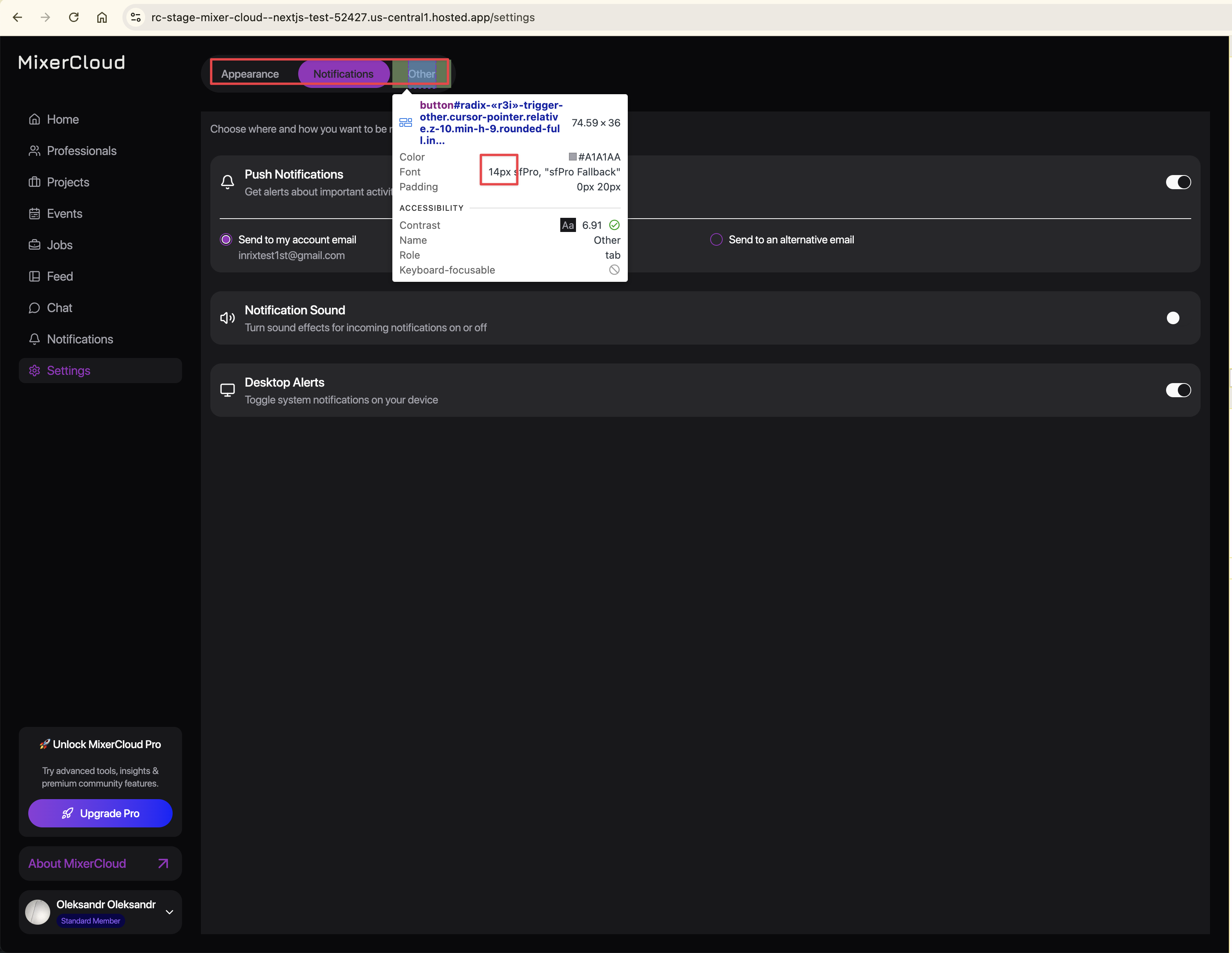Open Events using the calendar icon
1232x953 pixels.
(35, 214)
